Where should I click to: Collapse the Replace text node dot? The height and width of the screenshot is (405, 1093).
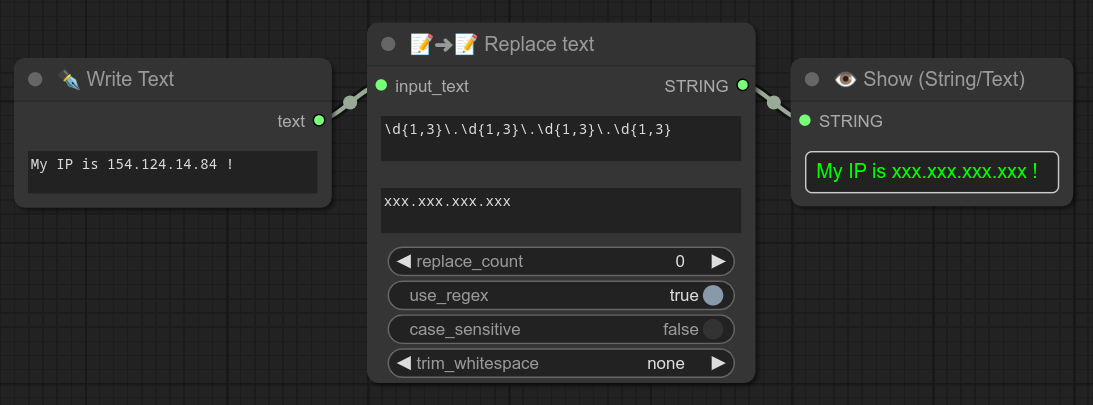pos(388,44)
